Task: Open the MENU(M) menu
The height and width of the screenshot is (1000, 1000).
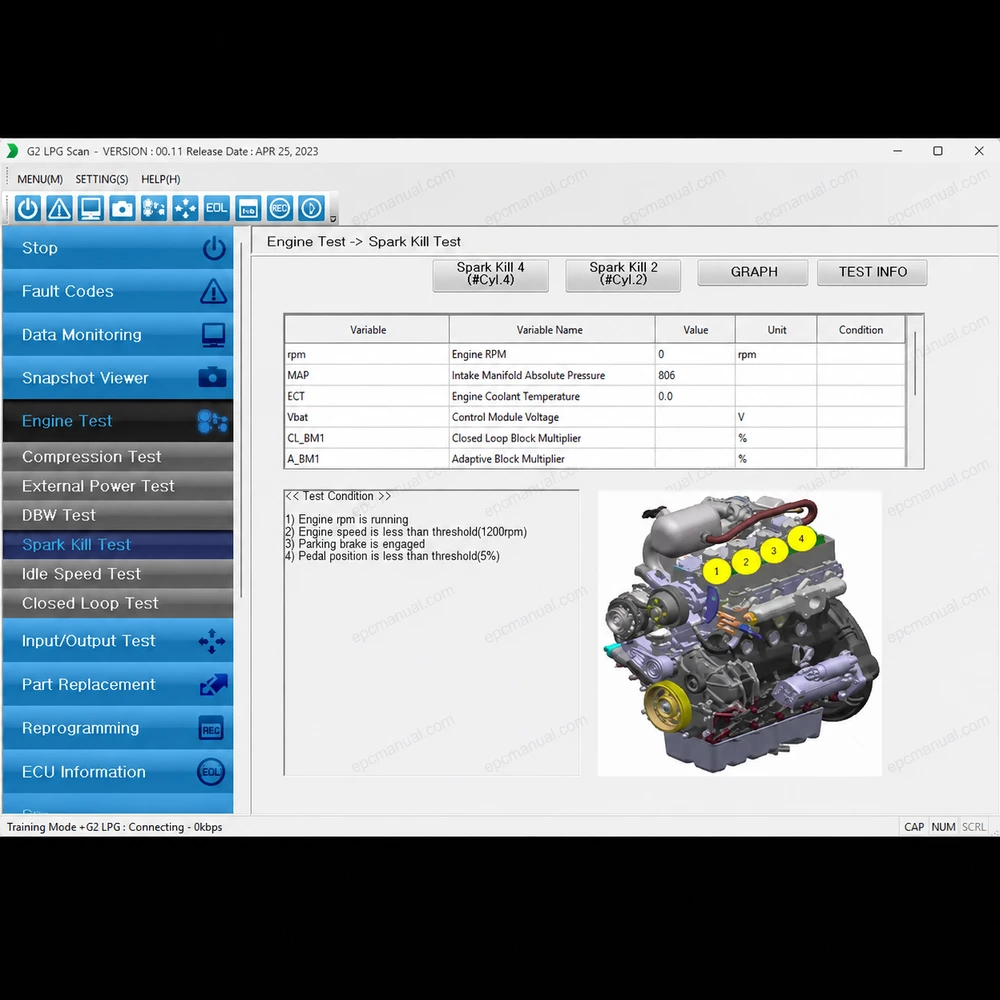Action: pyautogui.click(x=40, y=179)
